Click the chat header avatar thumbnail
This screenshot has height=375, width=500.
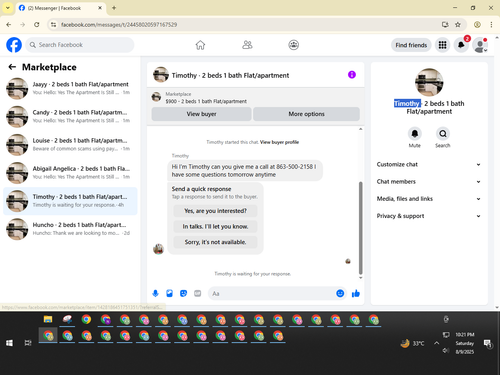tap(161, 75)
